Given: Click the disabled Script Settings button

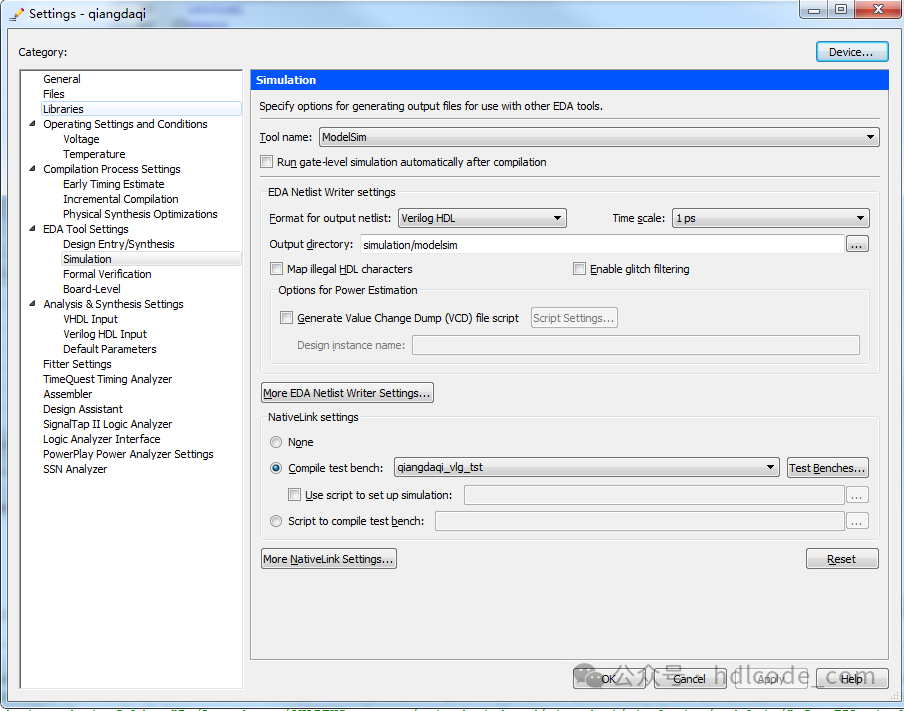Looking at the screenshot, I should tap(574, 318).
